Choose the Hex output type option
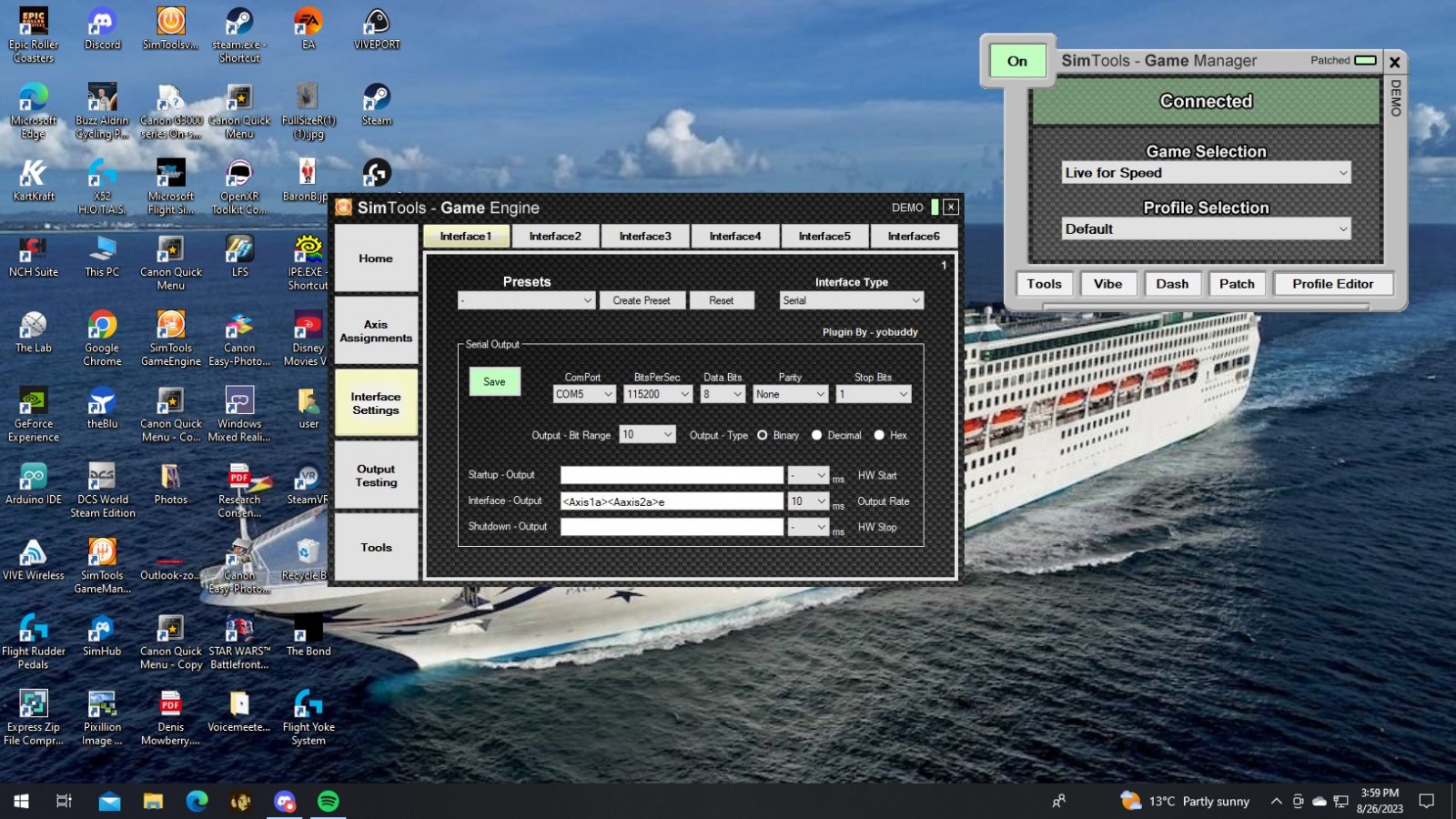The width and height of the screenshot is (1456, 819). pyautogui.click(x=879, y=435)
